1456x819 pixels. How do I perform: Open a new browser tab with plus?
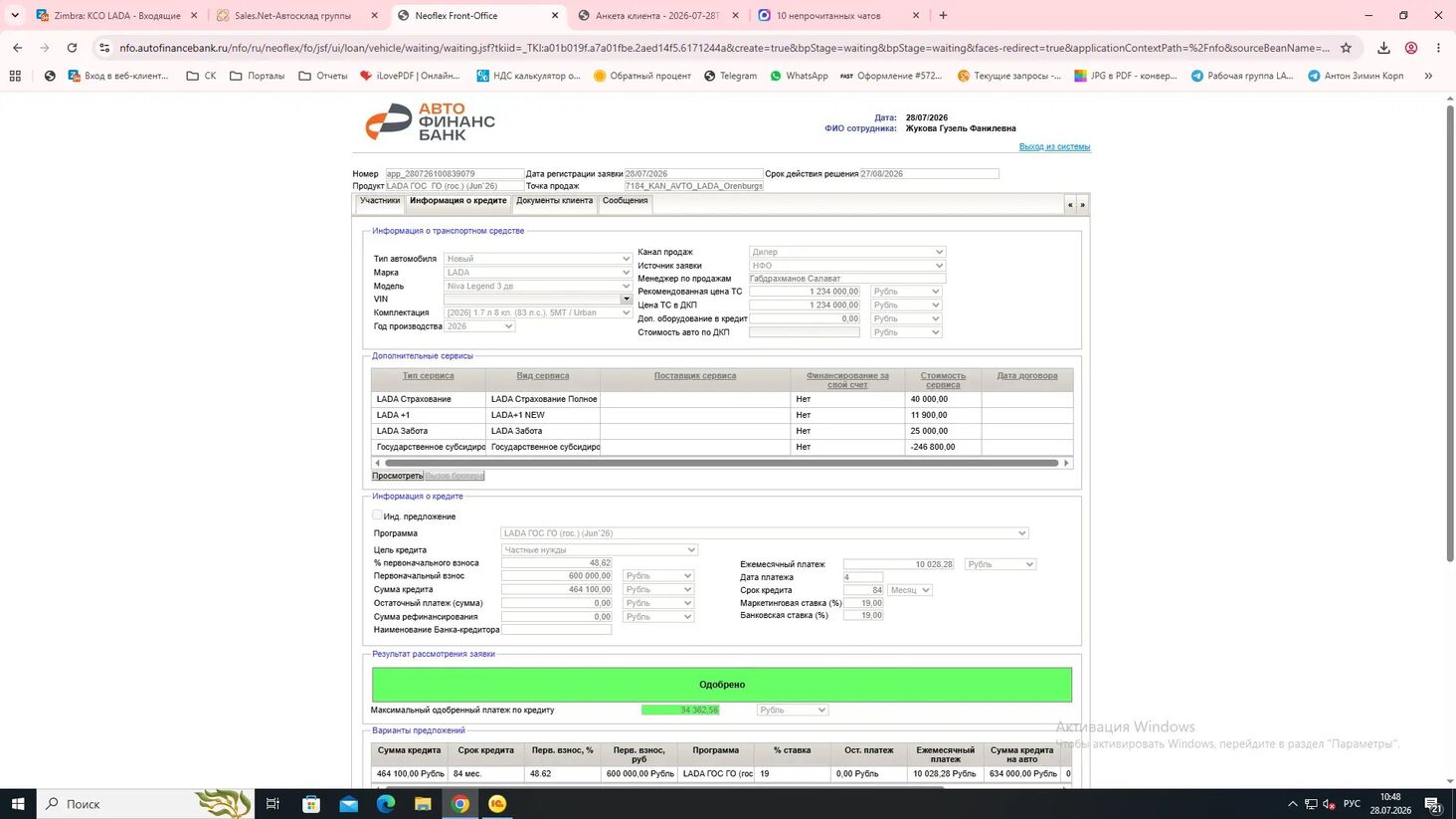tap(943, 15)
